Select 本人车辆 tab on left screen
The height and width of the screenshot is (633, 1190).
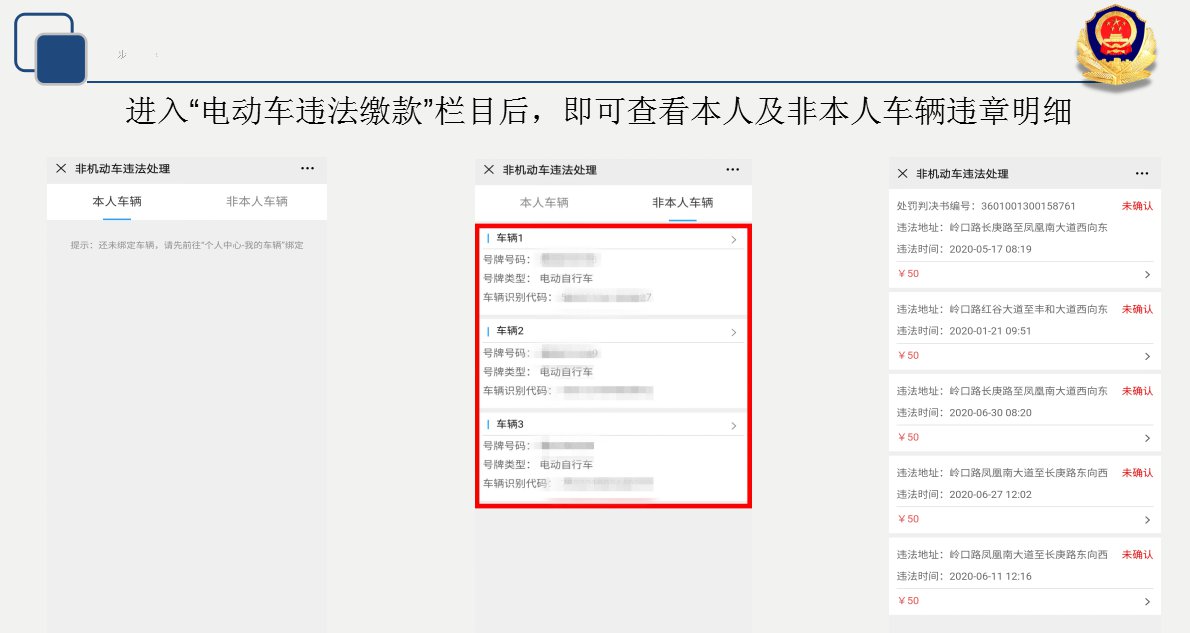pyautogui.click(x=117, y=201)
